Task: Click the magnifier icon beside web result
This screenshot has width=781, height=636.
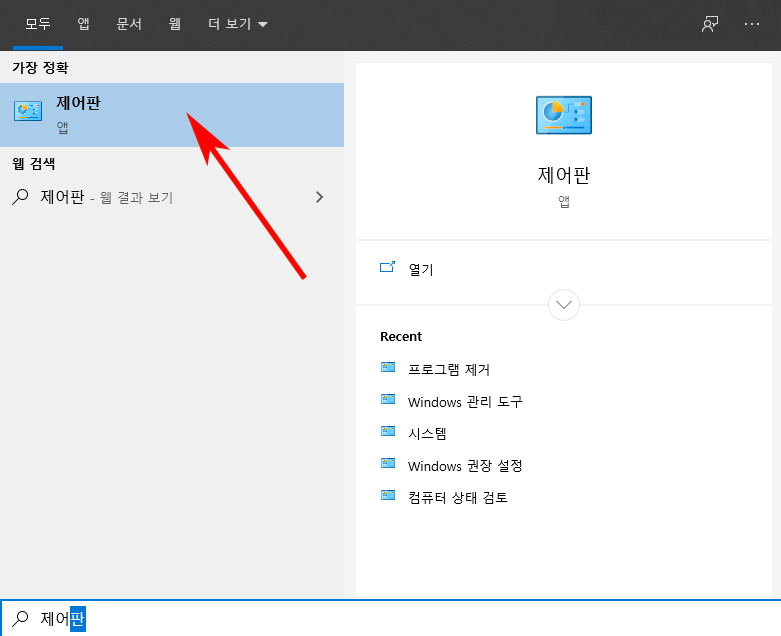Action: 20,197
